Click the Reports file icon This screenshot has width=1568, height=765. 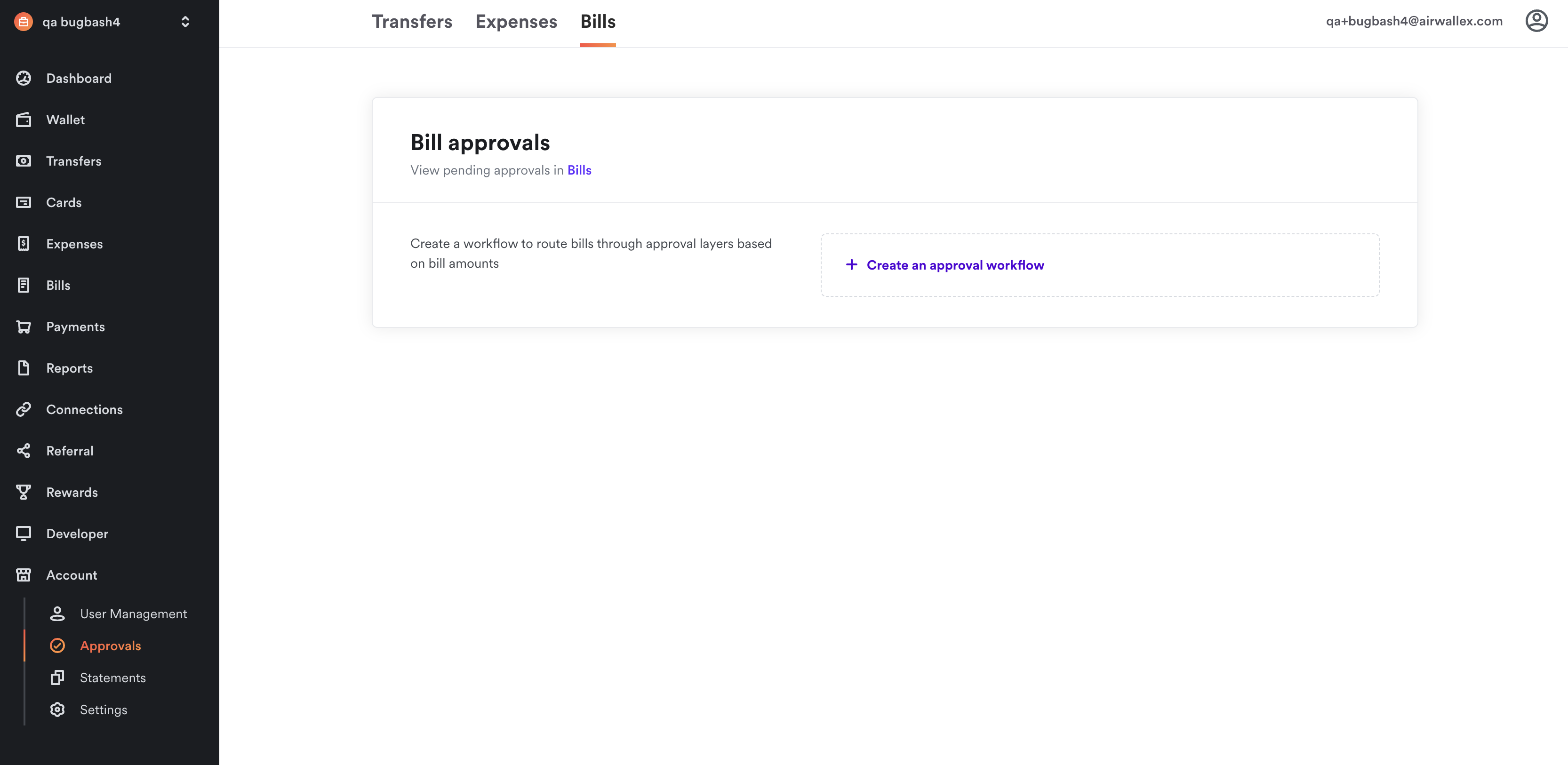click(23, 368)
